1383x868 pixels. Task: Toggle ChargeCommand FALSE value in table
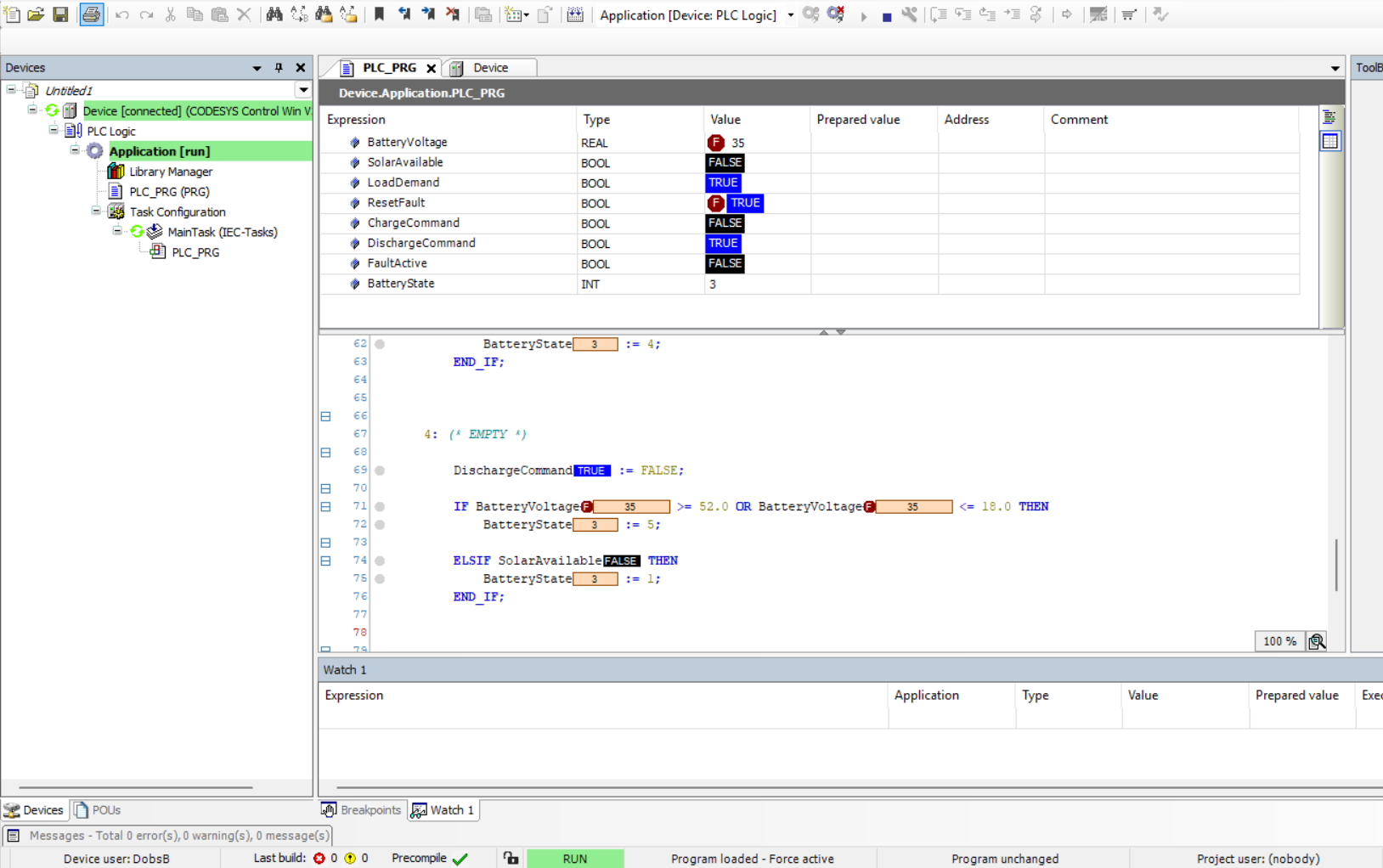pos(725,223)
